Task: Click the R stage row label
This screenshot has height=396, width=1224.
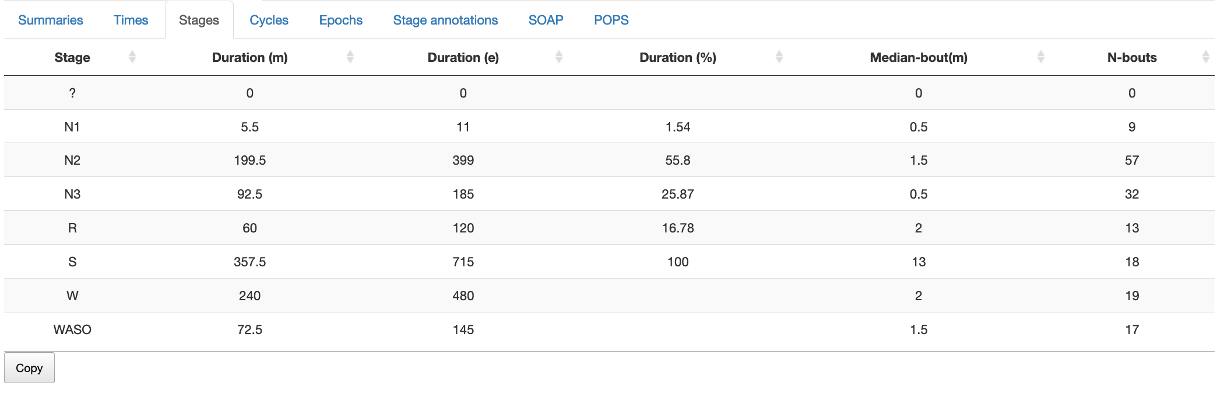Action: click(x=72, y=228)
